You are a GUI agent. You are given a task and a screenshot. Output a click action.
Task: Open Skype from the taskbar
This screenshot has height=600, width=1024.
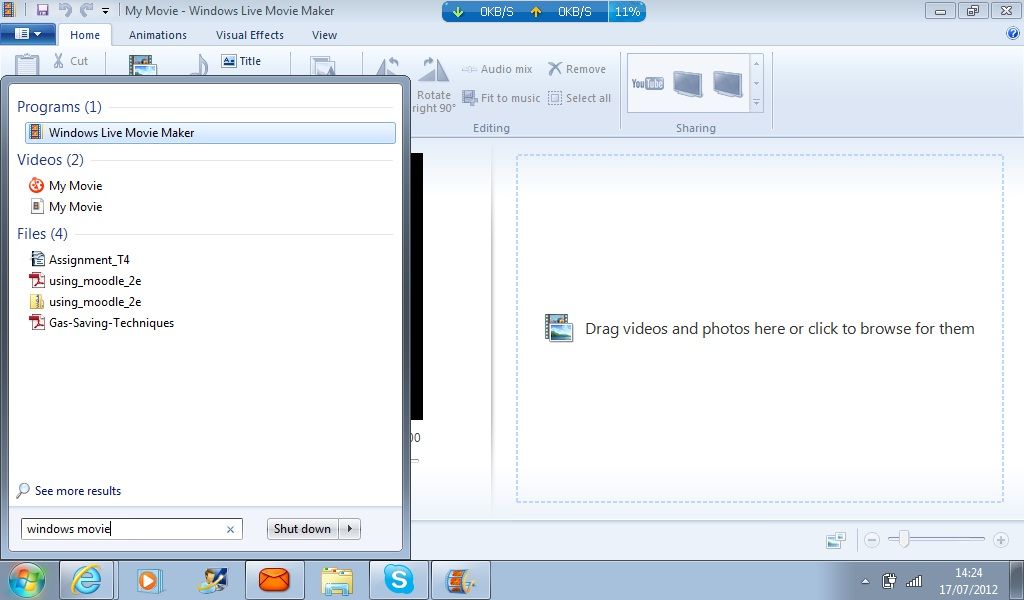click(x=398, y=580)
